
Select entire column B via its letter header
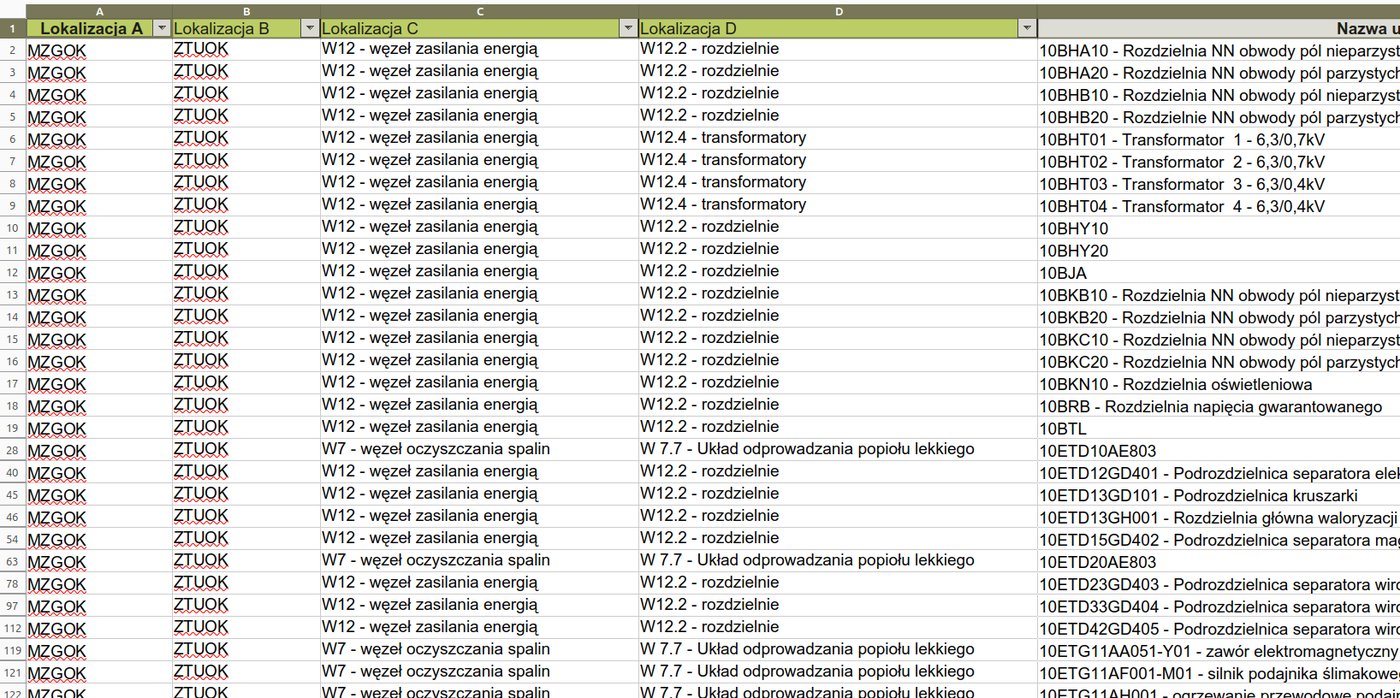(x=246, y=11)
